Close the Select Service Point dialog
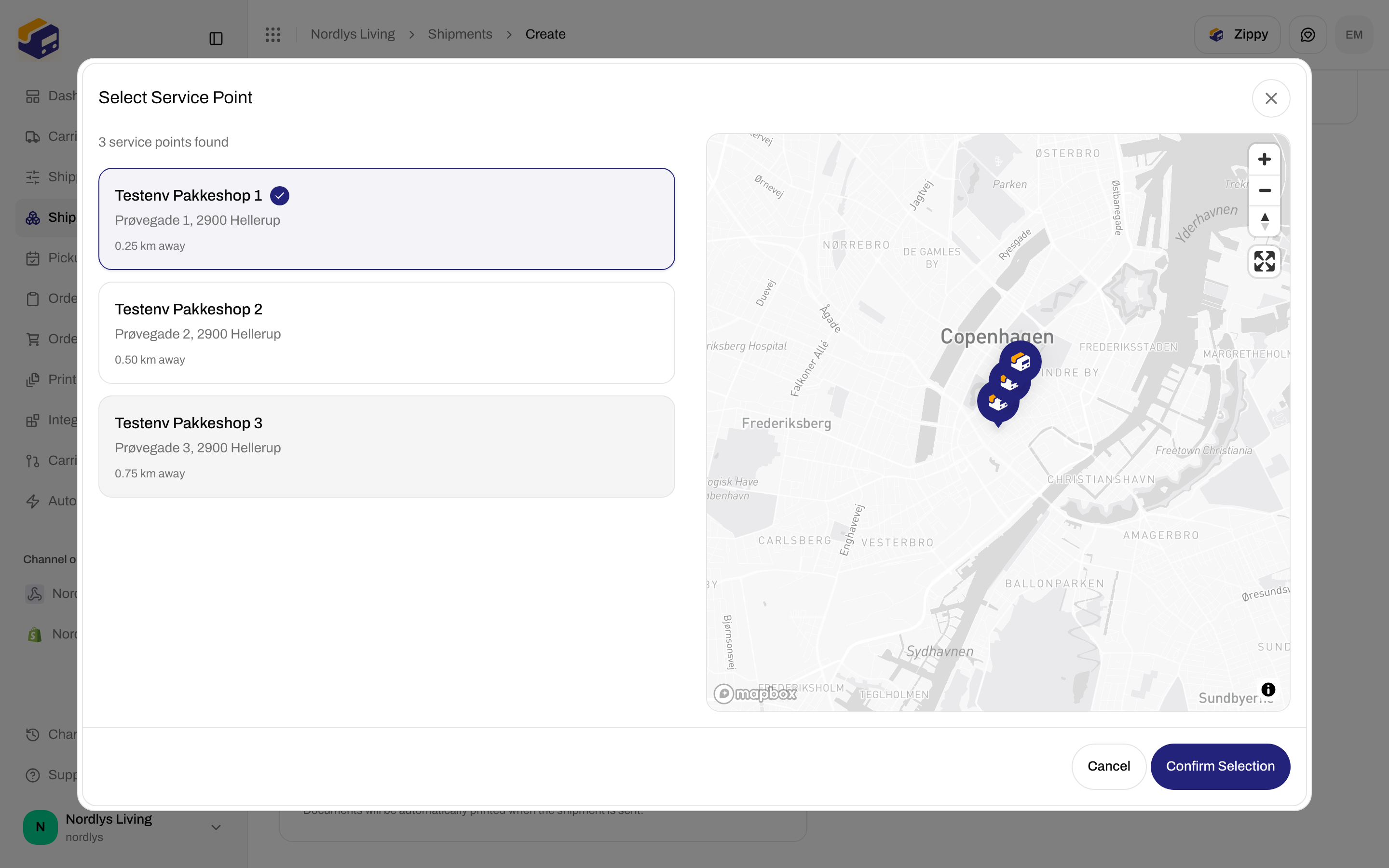This screenshot has width=1389, height=868. 1271,98
